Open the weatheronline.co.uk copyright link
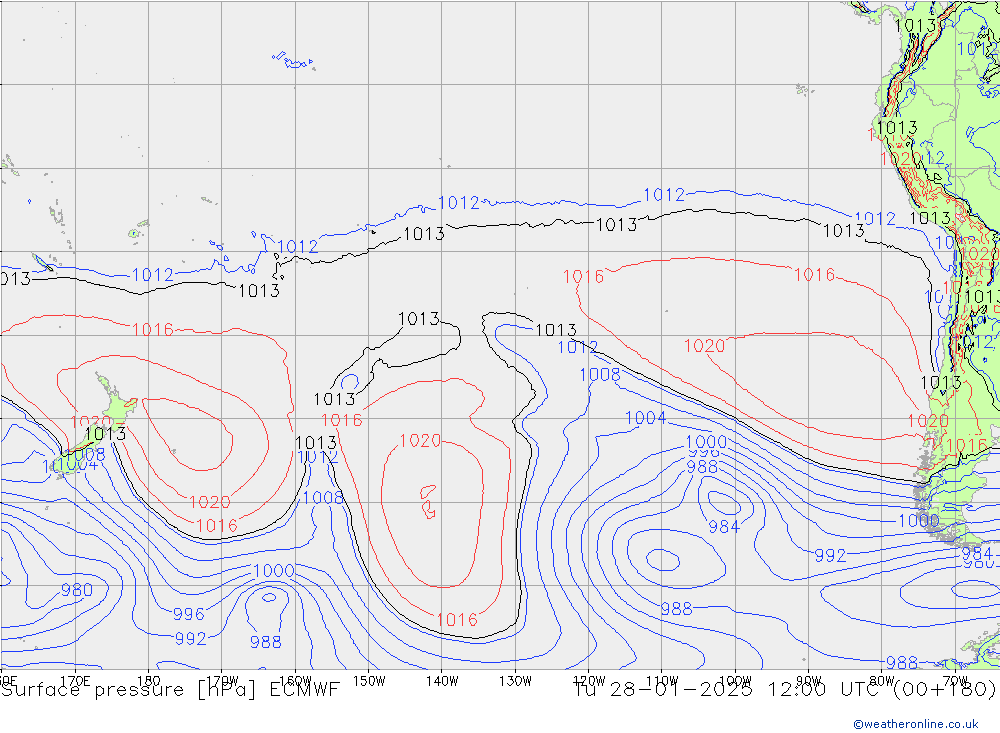This screenshot has width=1000, height=733. 916,723
